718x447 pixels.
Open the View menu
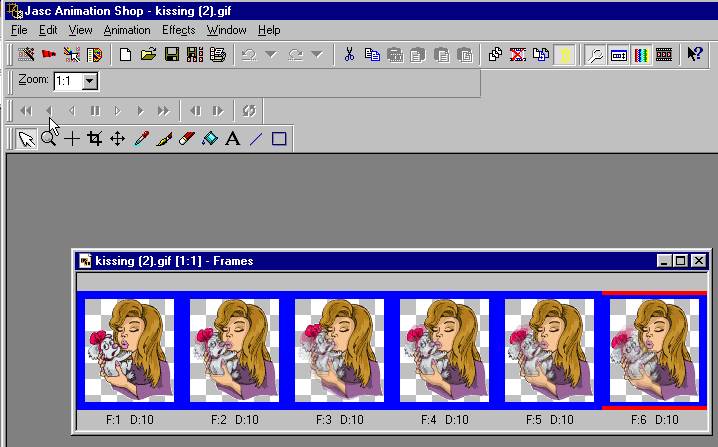(80, 30)
